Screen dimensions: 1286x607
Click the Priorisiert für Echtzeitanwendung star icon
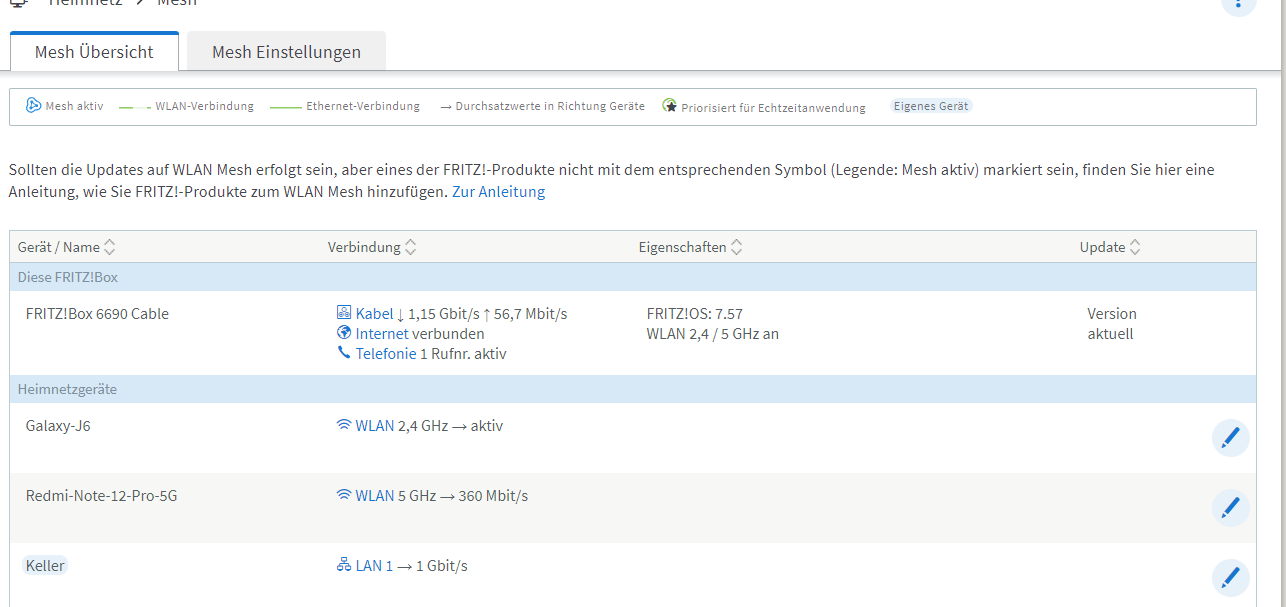(670, 105)
